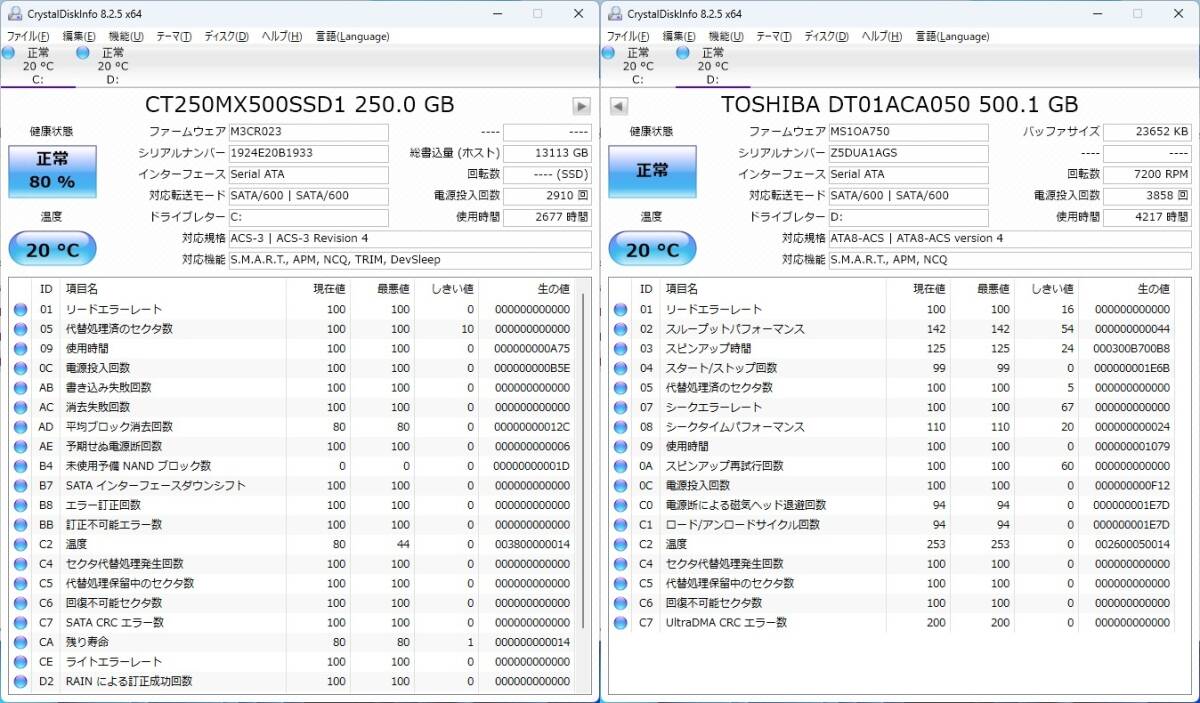Image resolution: width=1200 pixels, height=703 pixels.
Task: Click the power-on count field 2910 回
Action: (x=547, y=196)
